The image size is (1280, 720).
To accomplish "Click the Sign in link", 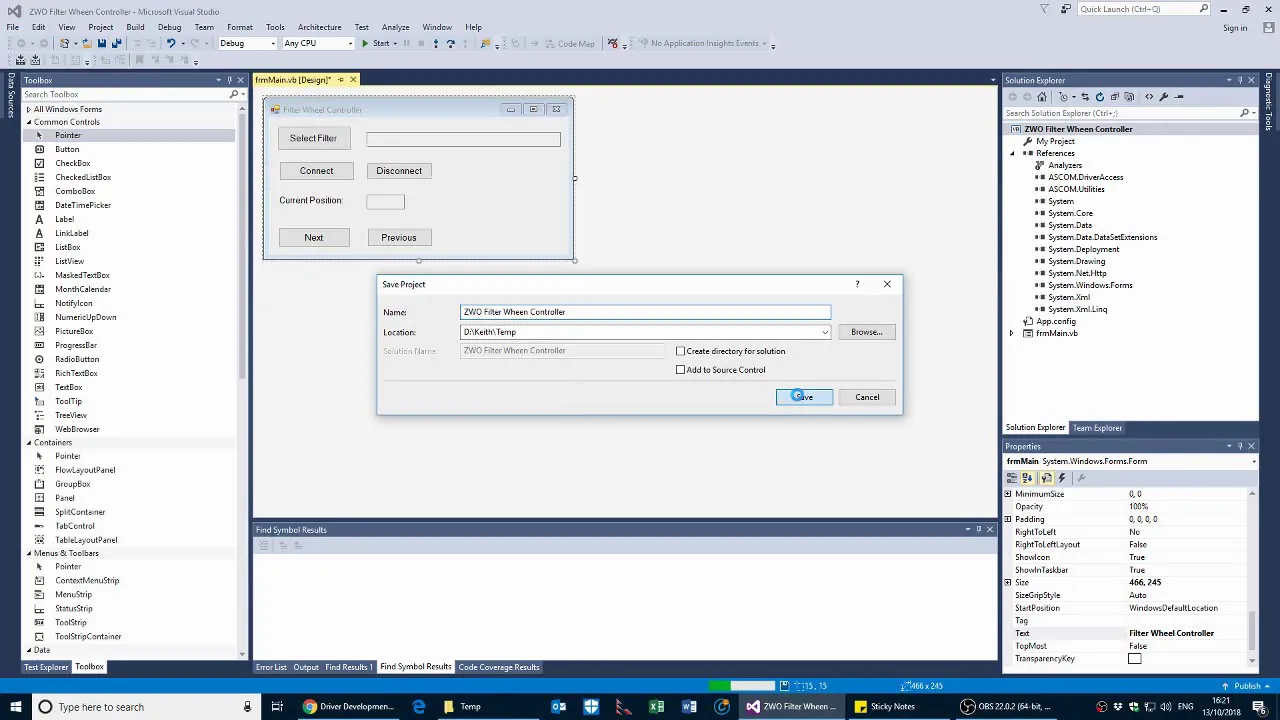I will [1235, 28].
